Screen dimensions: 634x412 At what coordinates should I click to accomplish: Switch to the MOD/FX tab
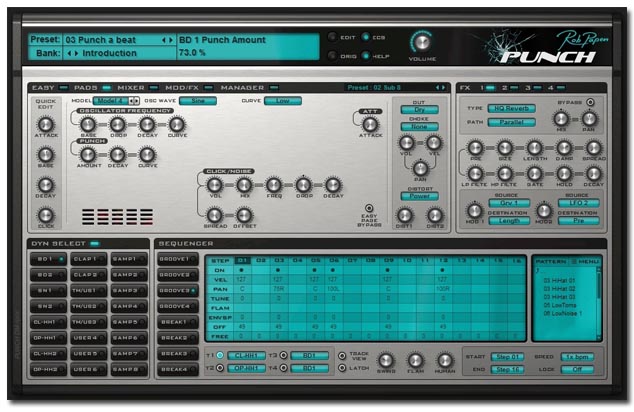pyautogui.click(x=188, y=88)
